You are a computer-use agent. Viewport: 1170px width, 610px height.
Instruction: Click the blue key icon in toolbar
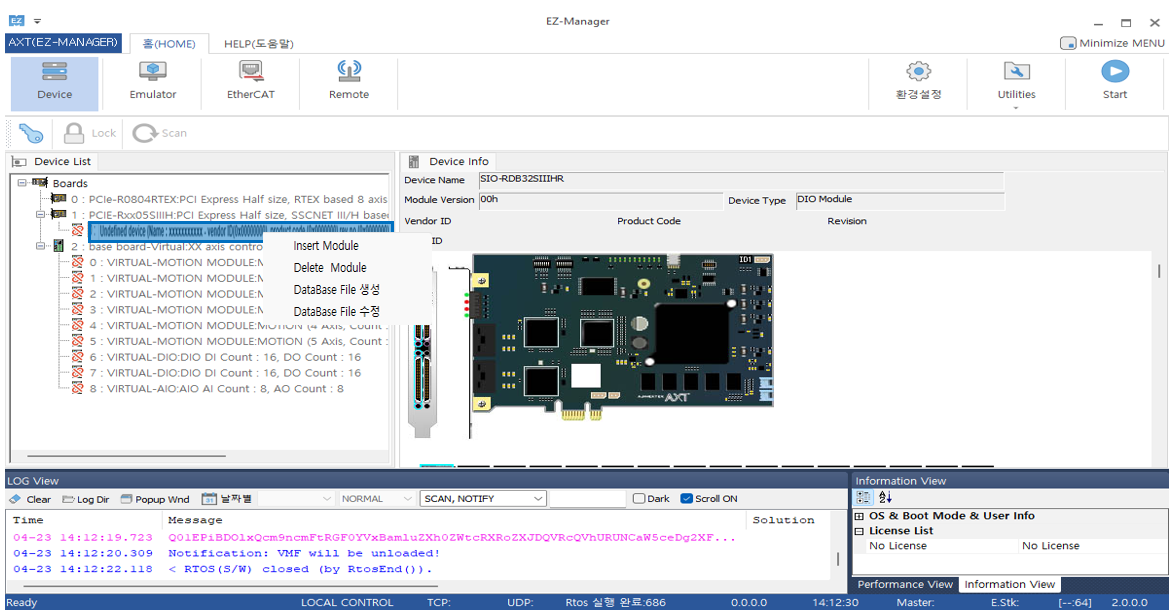pos(31,133)
